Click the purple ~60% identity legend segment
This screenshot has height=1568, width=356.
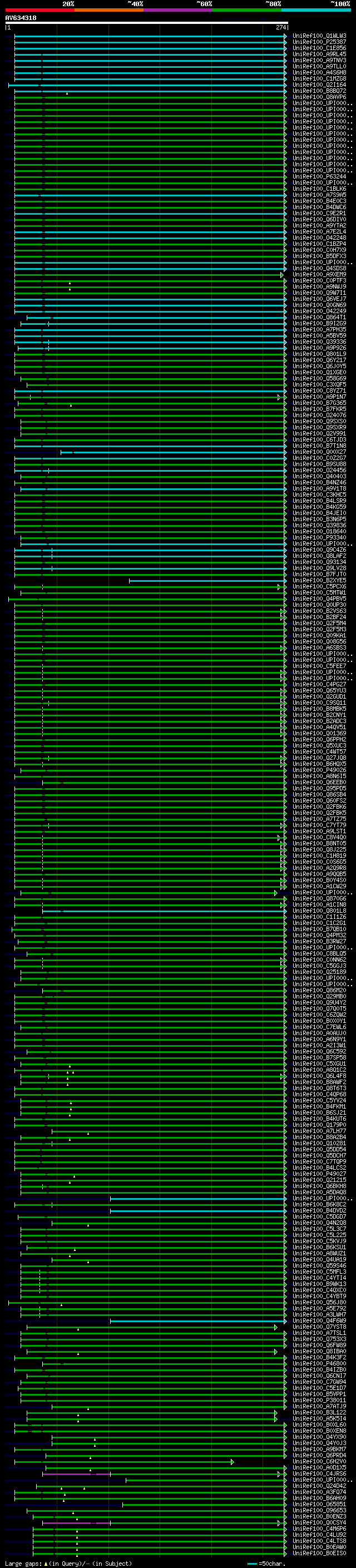click(177, 10)
